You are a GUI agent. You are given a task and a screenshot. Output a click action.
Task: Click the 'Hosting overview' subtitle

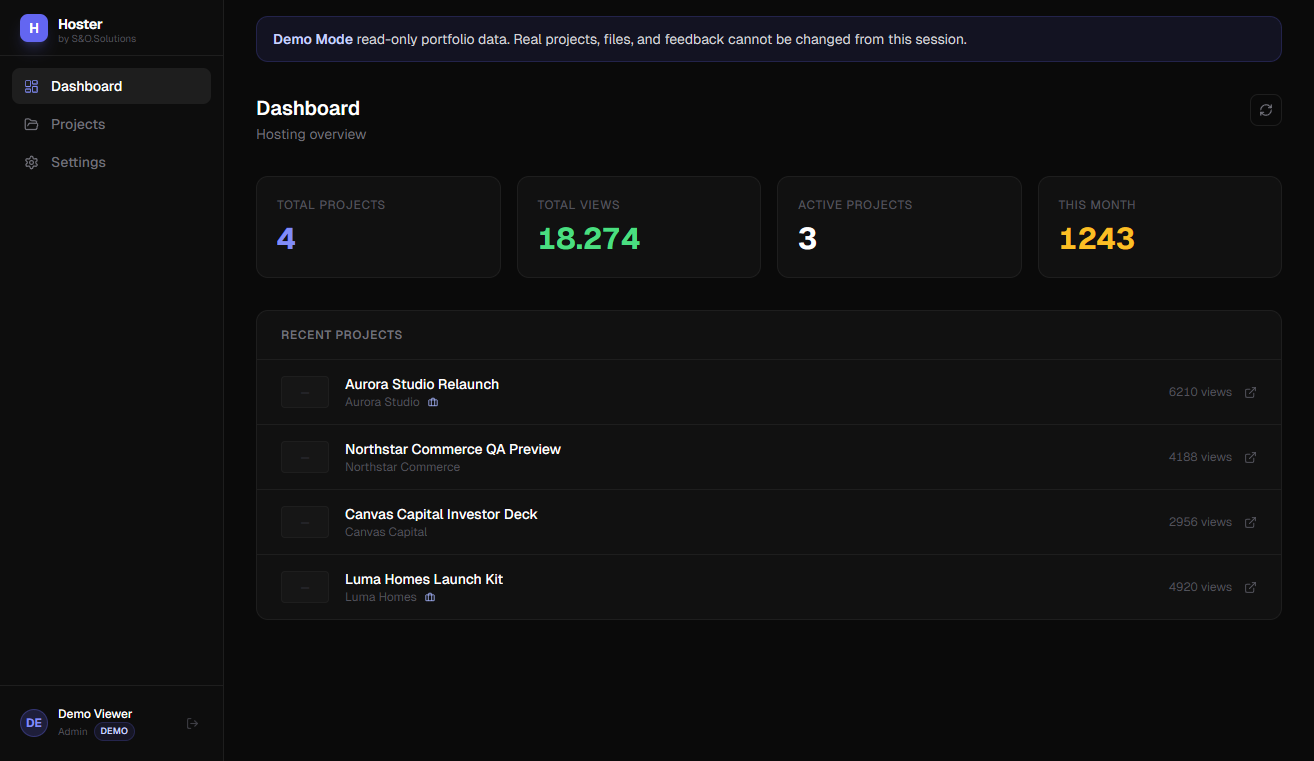311,134
